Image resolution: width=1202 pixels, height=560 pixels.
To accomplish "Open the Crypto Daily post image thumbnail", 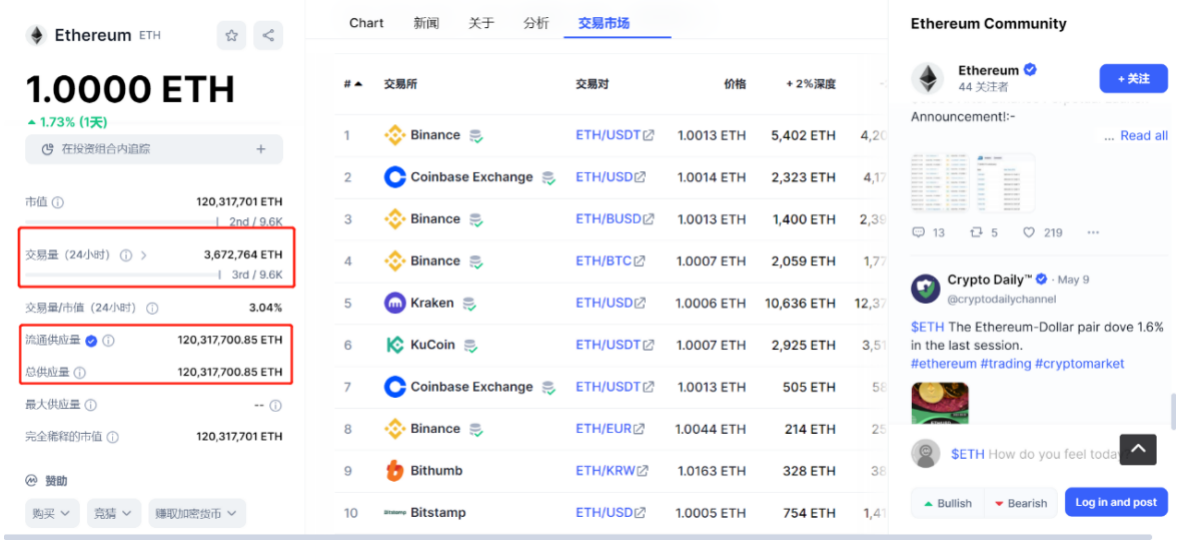I will pos(940,404).
